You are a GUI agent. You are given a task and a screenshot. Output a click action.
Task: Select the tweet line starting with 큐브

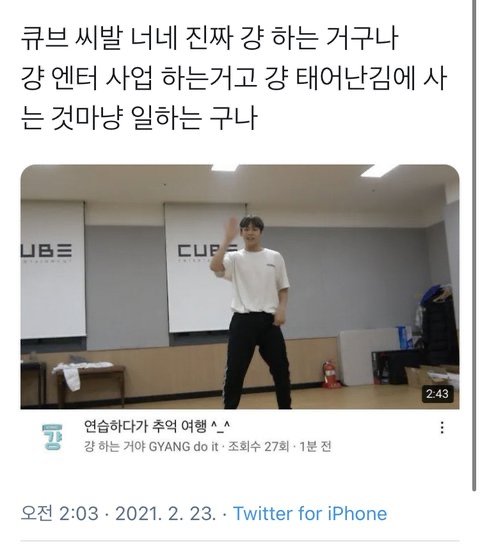[209, 38]
